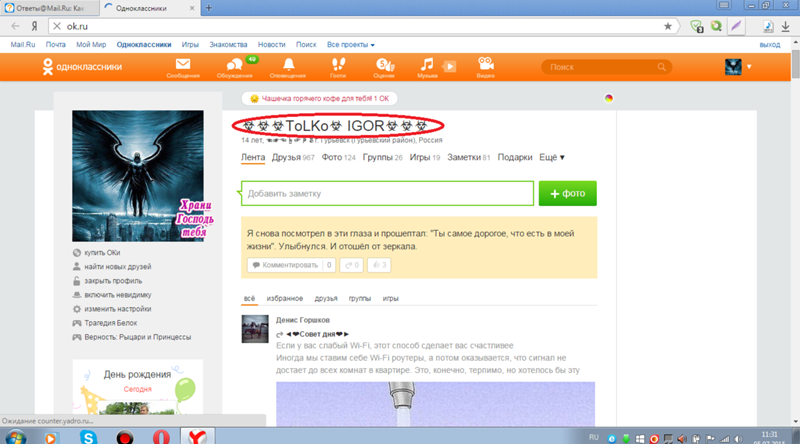The image size is (800, 444).
Task: Open the profile avatar in header
Action: coord(733,67)
